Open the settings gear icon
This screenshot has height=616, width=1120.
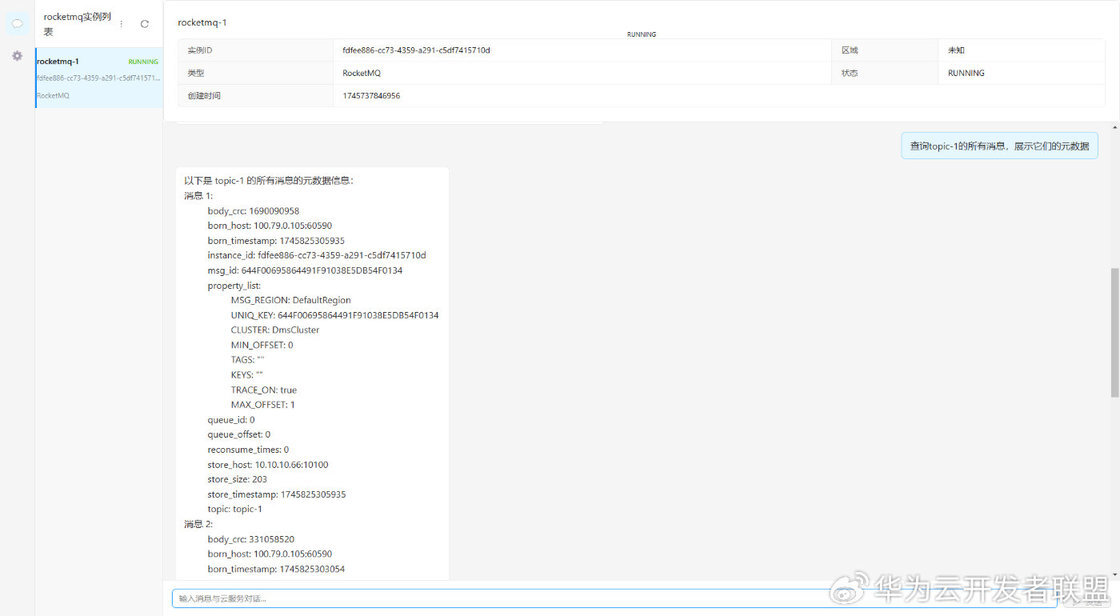17,56
